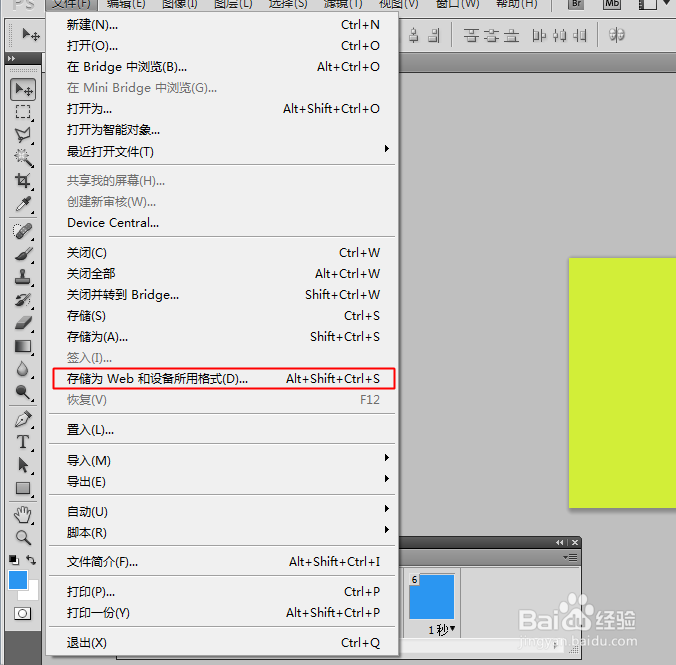Open the 脚本(R) submenu

pos(222,533)
